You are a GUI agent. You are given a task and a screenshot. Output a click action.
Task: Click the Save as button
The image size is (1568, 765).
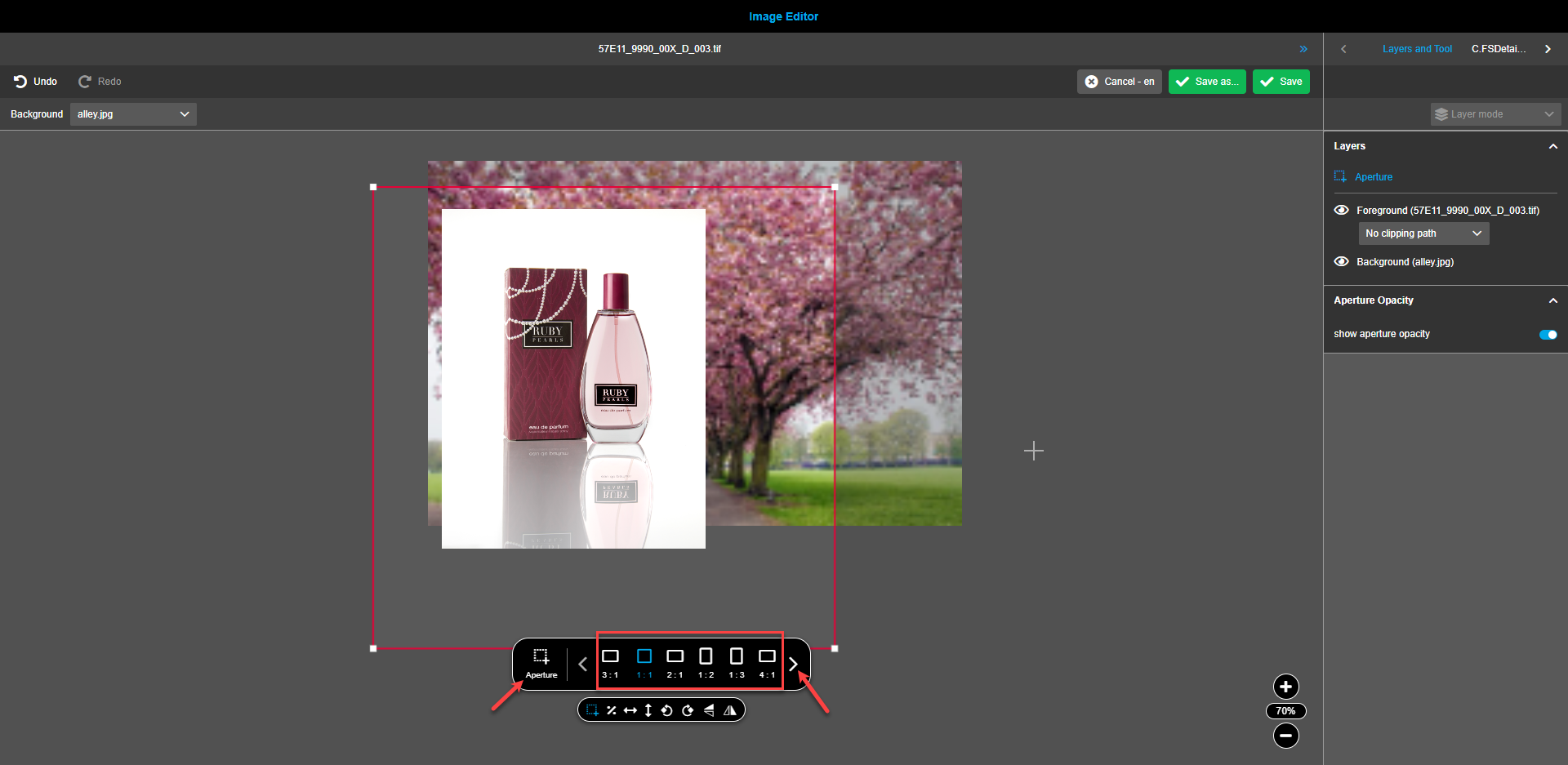[x=1207, y=82]
